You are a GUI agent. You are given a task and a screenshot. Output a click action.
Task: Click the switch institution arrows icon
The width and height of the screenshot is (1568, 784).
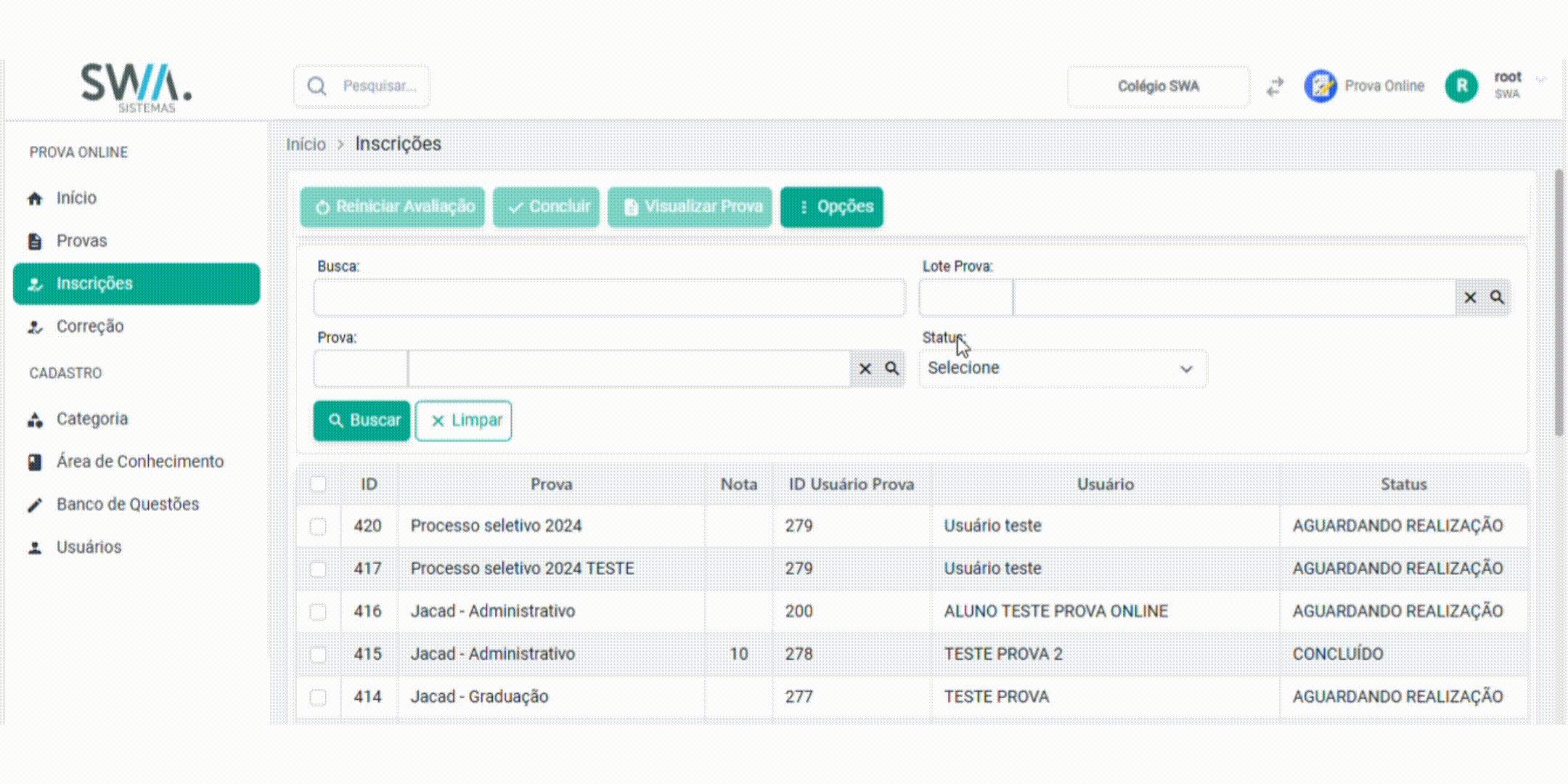1275,87
